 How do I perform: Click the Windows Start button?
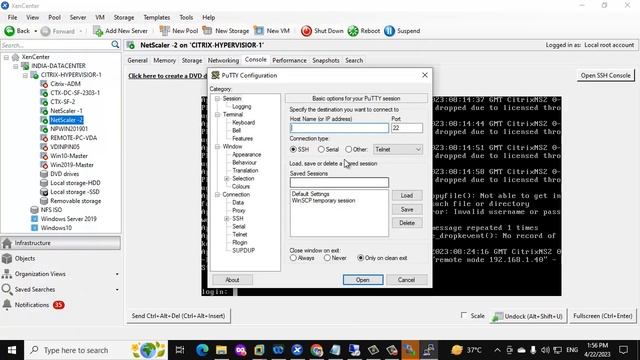tap(12, 350)
